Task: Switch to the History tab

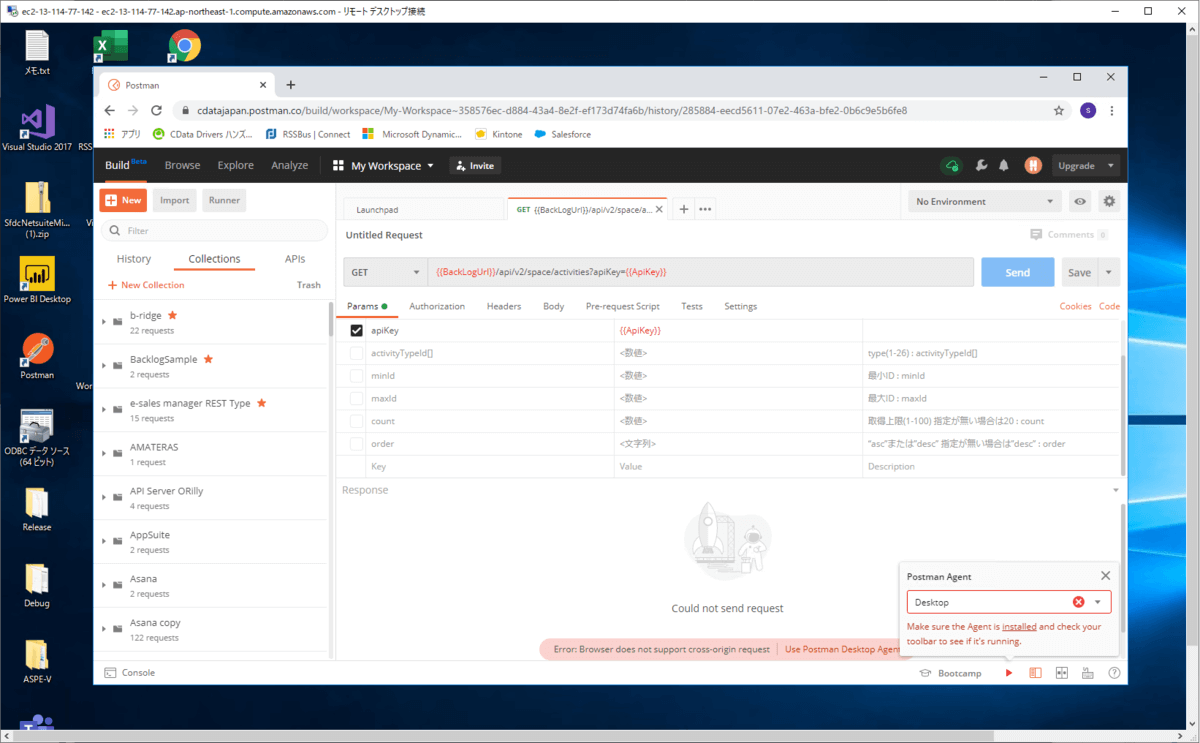Action: (134, 259)
